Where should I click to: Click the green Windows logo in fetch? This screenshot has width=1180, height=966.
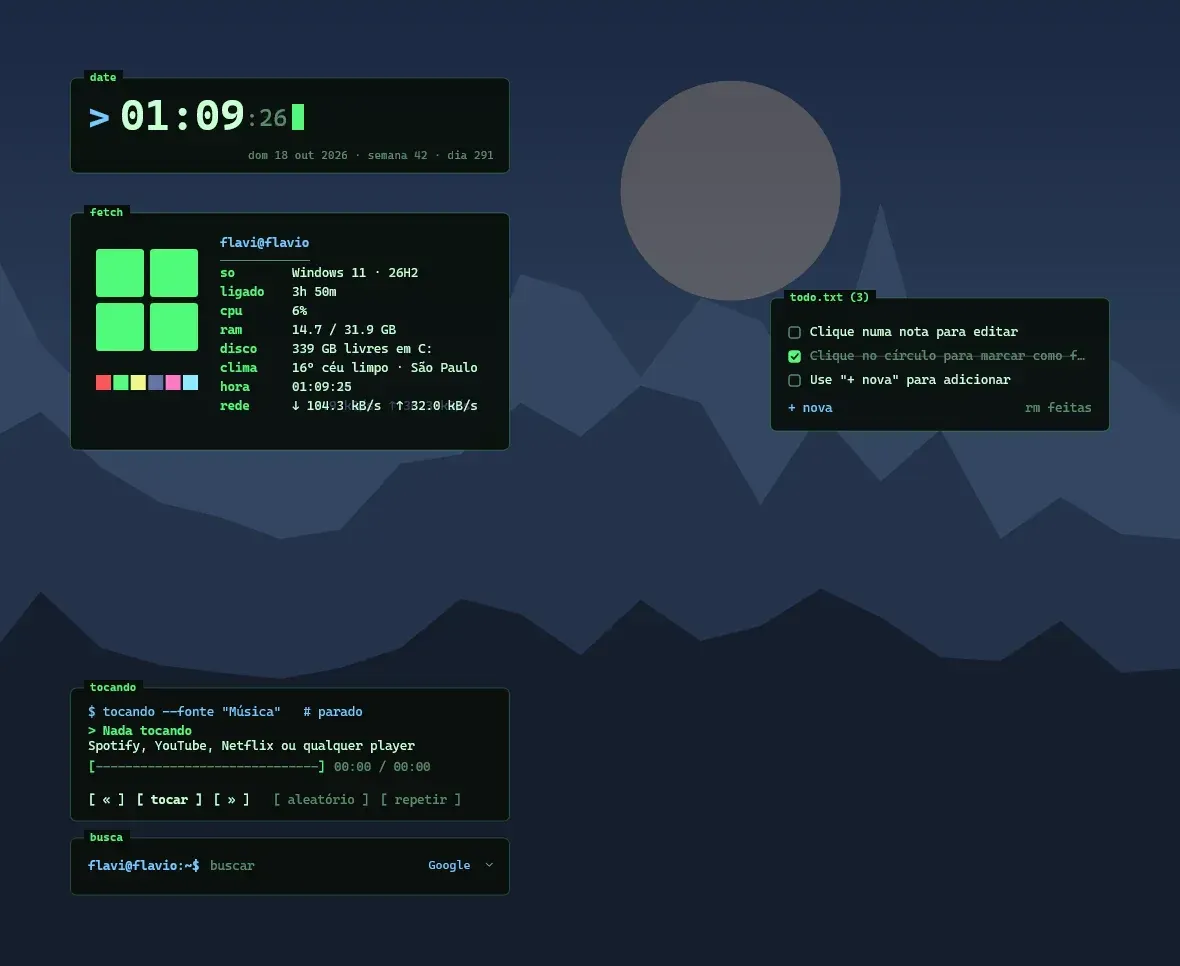(147, 300)
